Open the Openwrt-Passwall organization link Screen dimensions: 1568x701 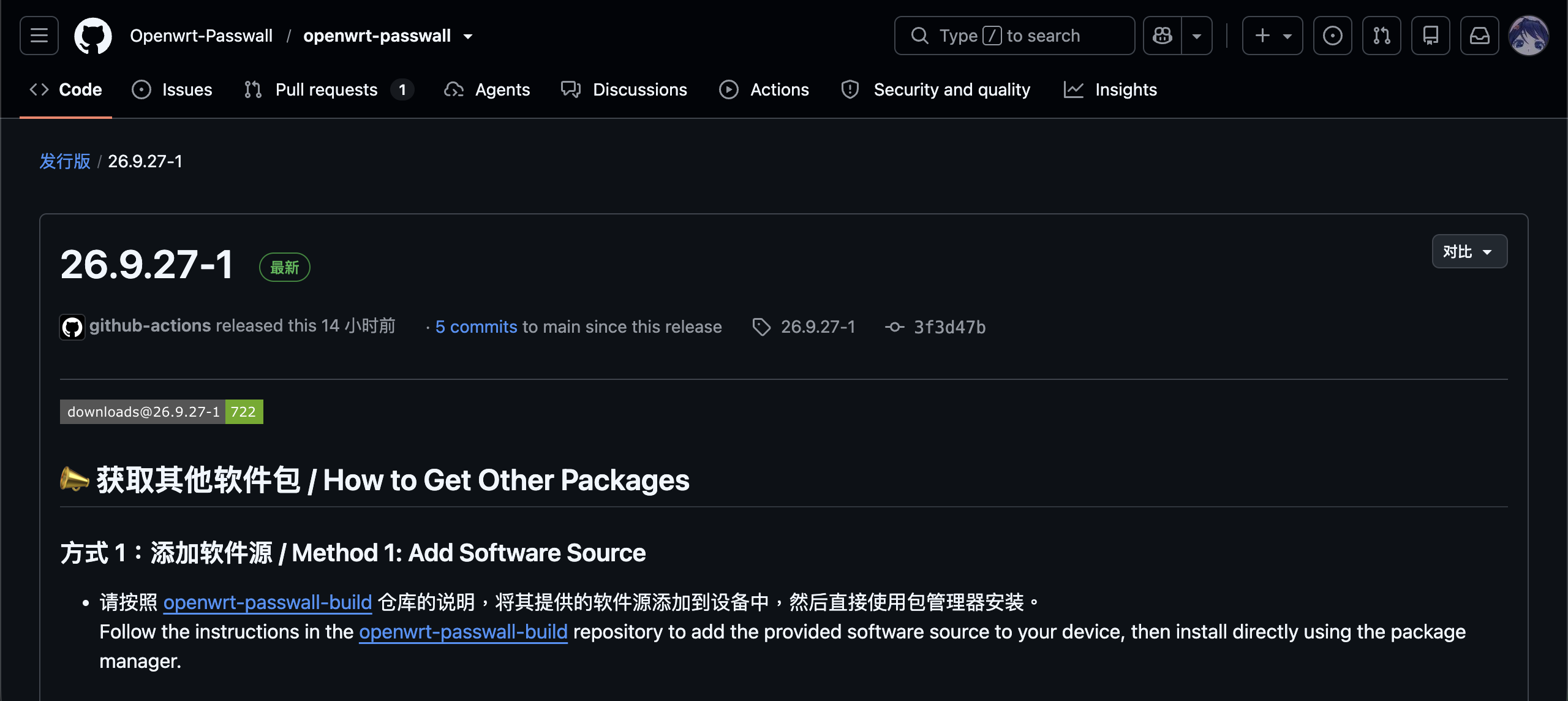coord(202,36)
